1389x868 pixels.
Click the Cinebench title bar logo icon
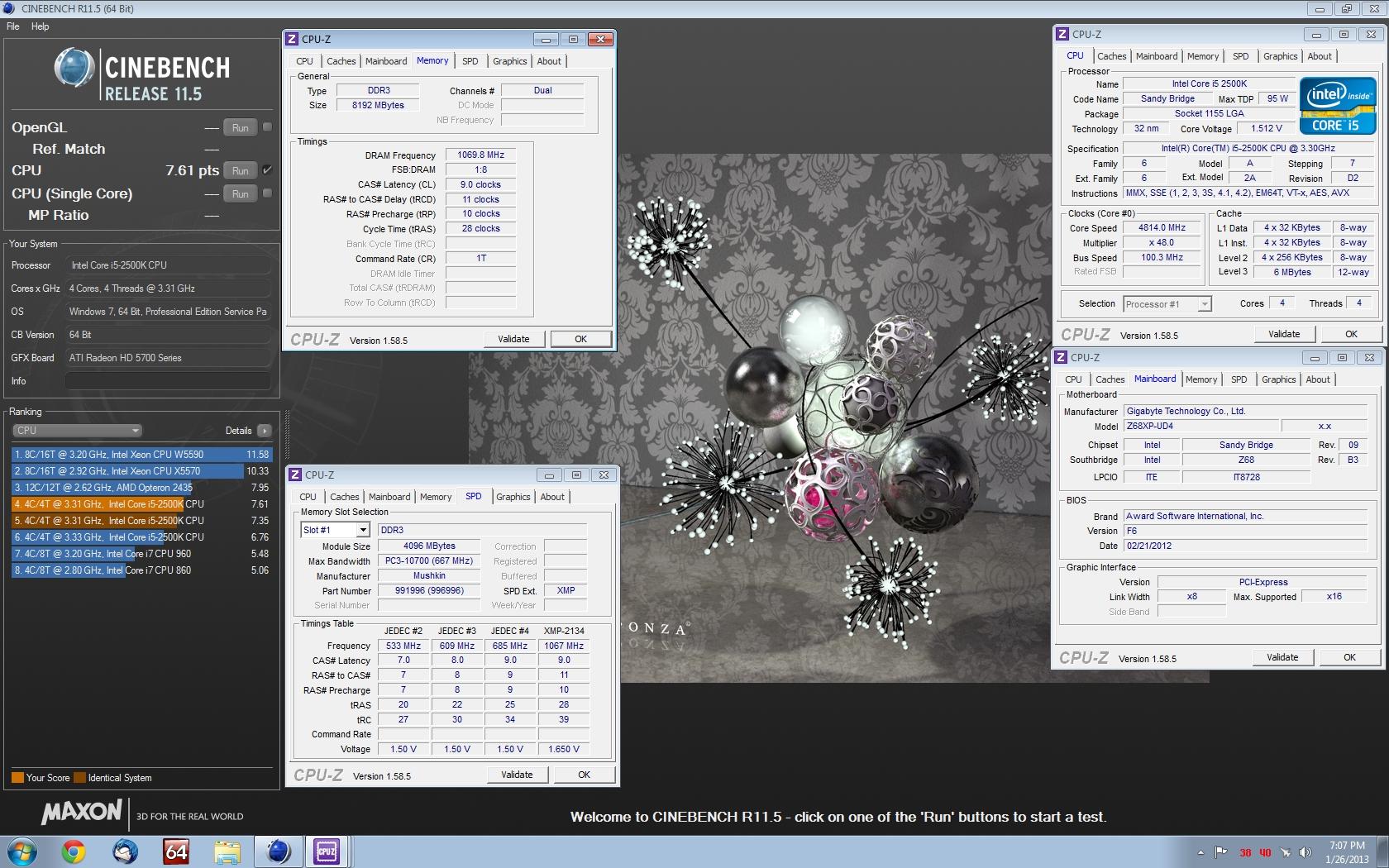9,8
